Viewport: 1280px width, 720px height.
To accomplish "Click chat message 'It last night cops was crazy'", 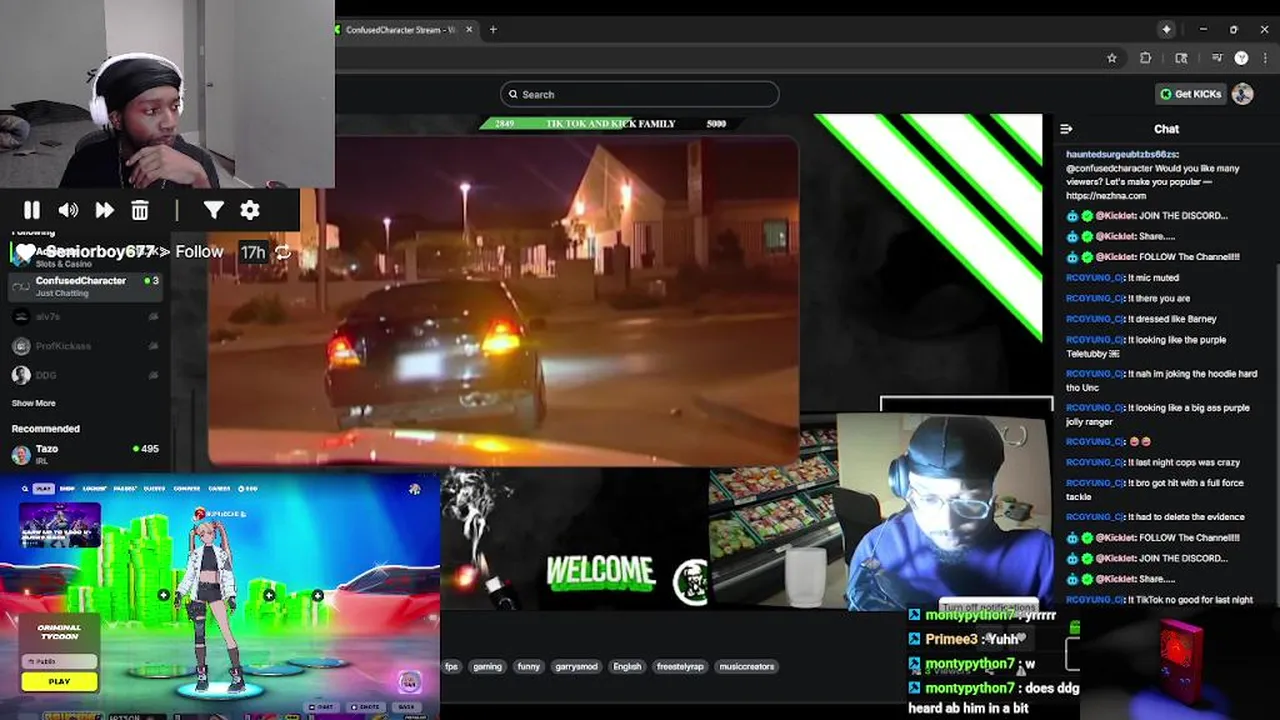I will tap(1153, 463).
